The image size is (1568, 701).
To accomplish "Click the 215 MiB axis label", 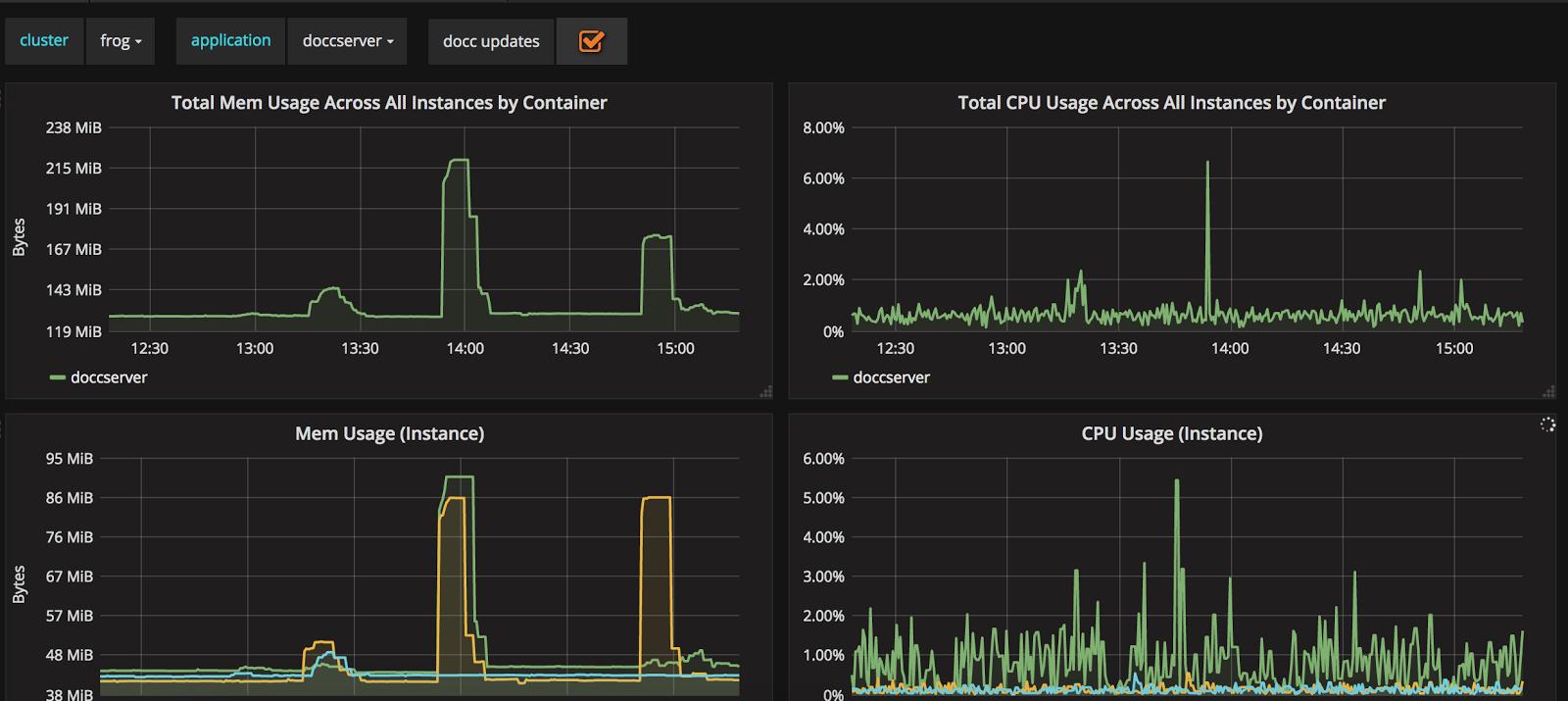I will (x=73, y=168).
